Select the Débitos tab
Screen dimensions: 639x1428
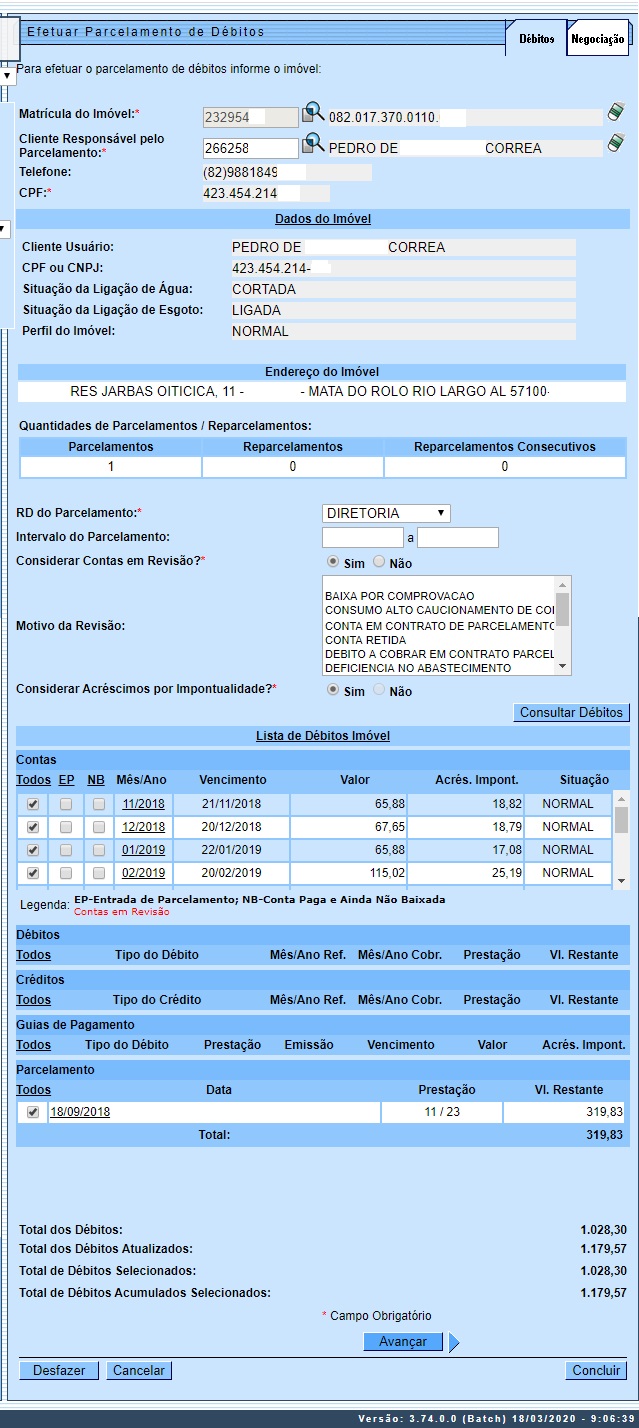[537, 39]
